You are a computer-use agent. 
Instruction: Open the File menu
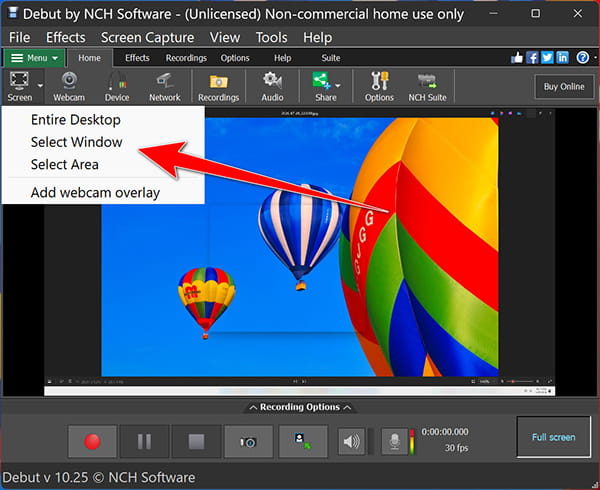(20, 37)
